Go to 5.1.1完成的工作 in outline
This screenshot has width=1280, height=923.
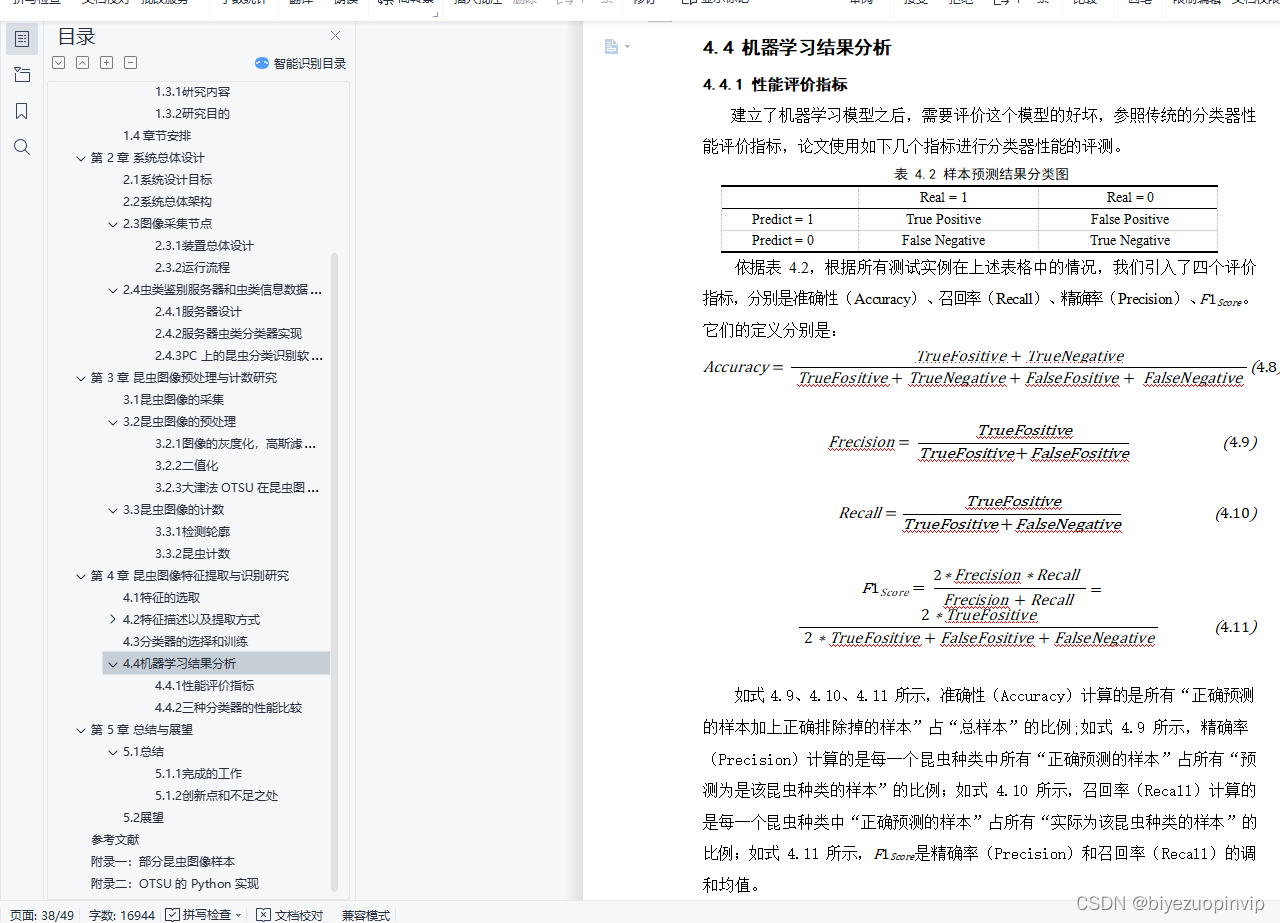[198, 774]
